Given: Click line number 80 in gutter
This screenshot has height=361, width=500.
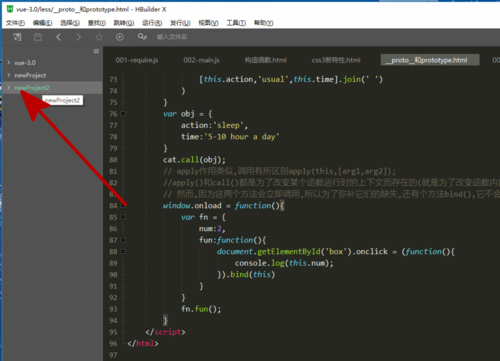Looking at the screenshot, I should pos(113,160).
